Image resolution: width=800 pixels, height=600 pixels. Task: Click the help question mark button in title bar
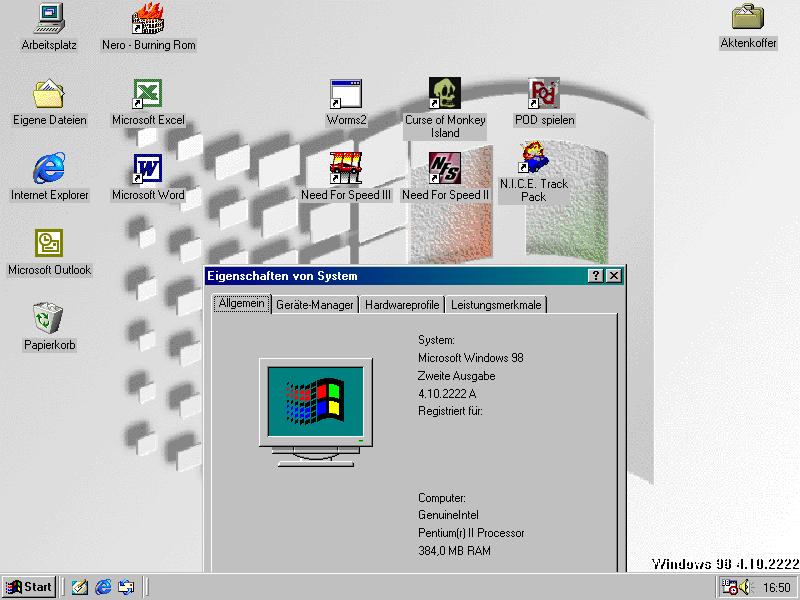(596, 276)
